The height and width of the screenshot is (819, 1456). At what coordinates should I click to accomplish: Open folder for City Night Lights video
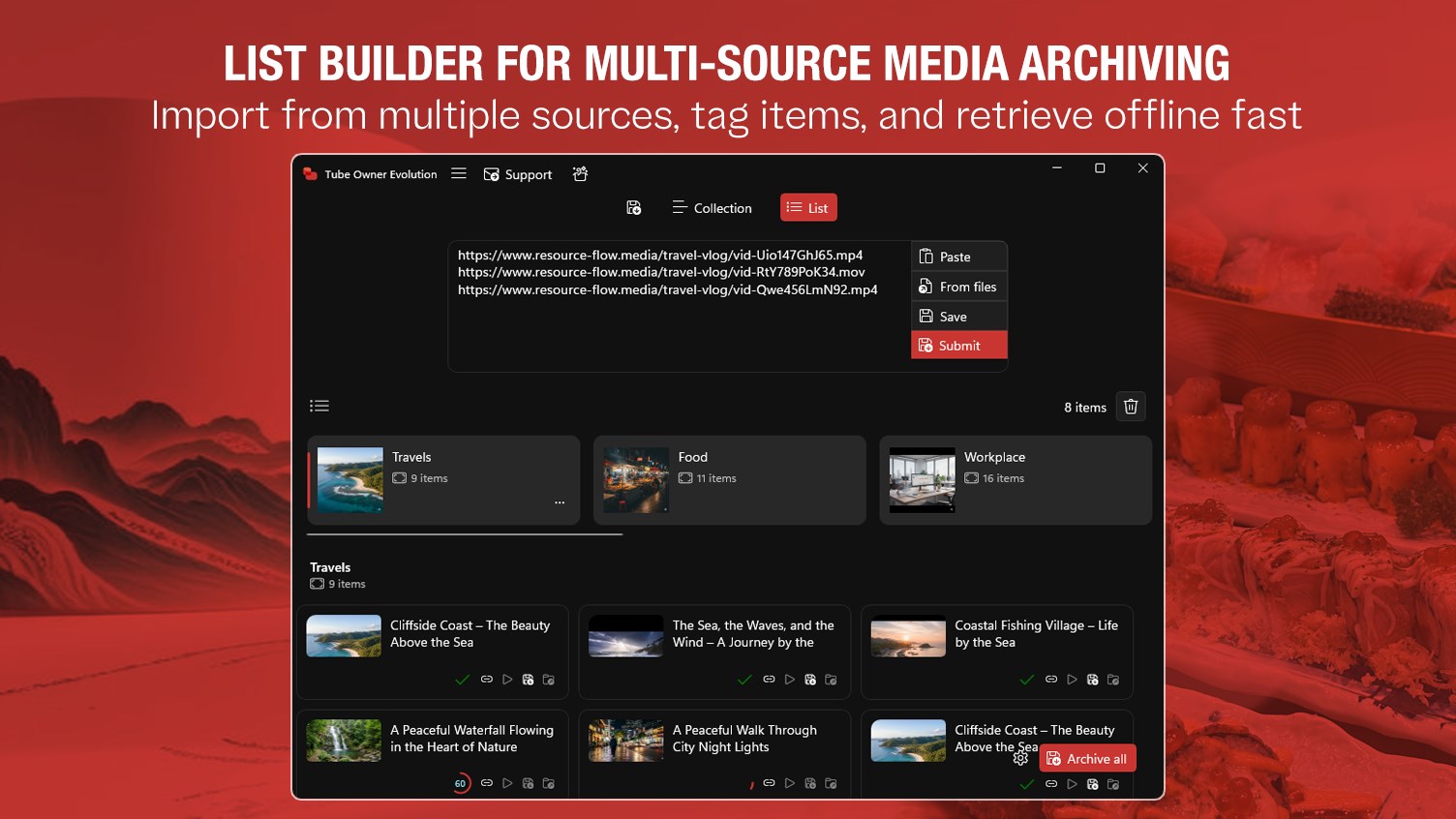pyautogui.click(x=831, y=783)
